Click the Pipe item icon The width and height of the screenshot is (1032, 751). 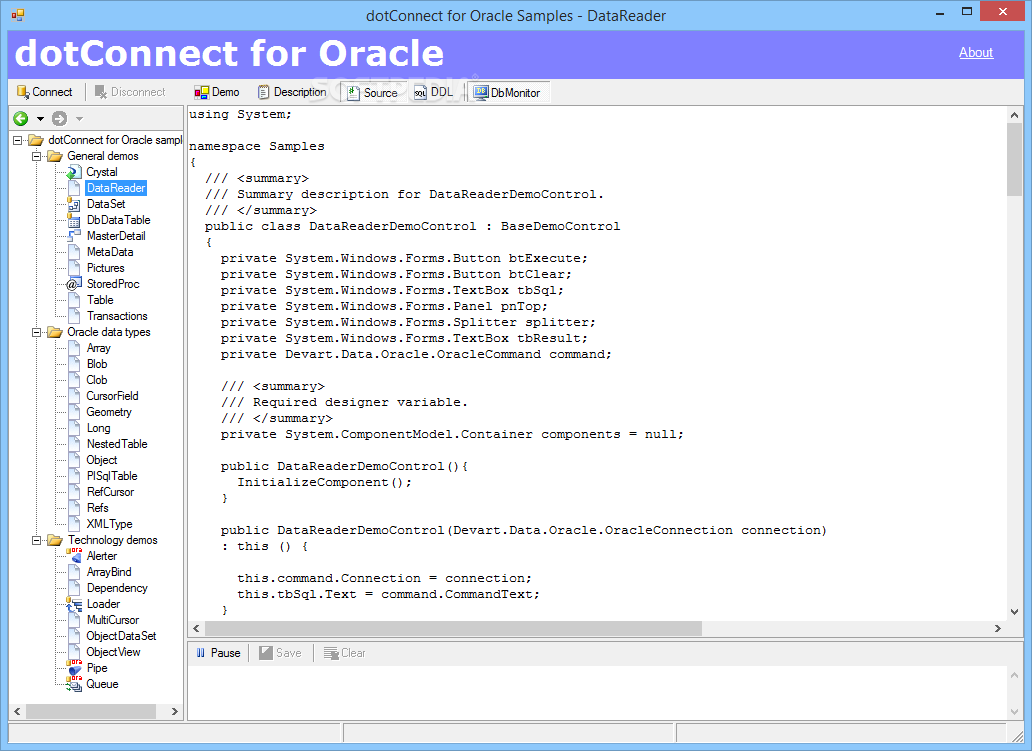point(74,668)
